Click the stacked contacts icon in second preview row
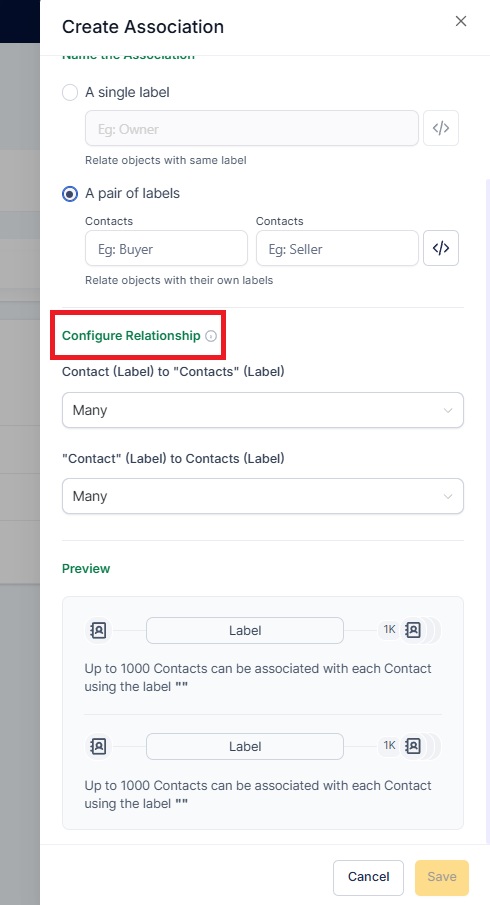This screenshot has width=490, height=905. tap(418, 746)
